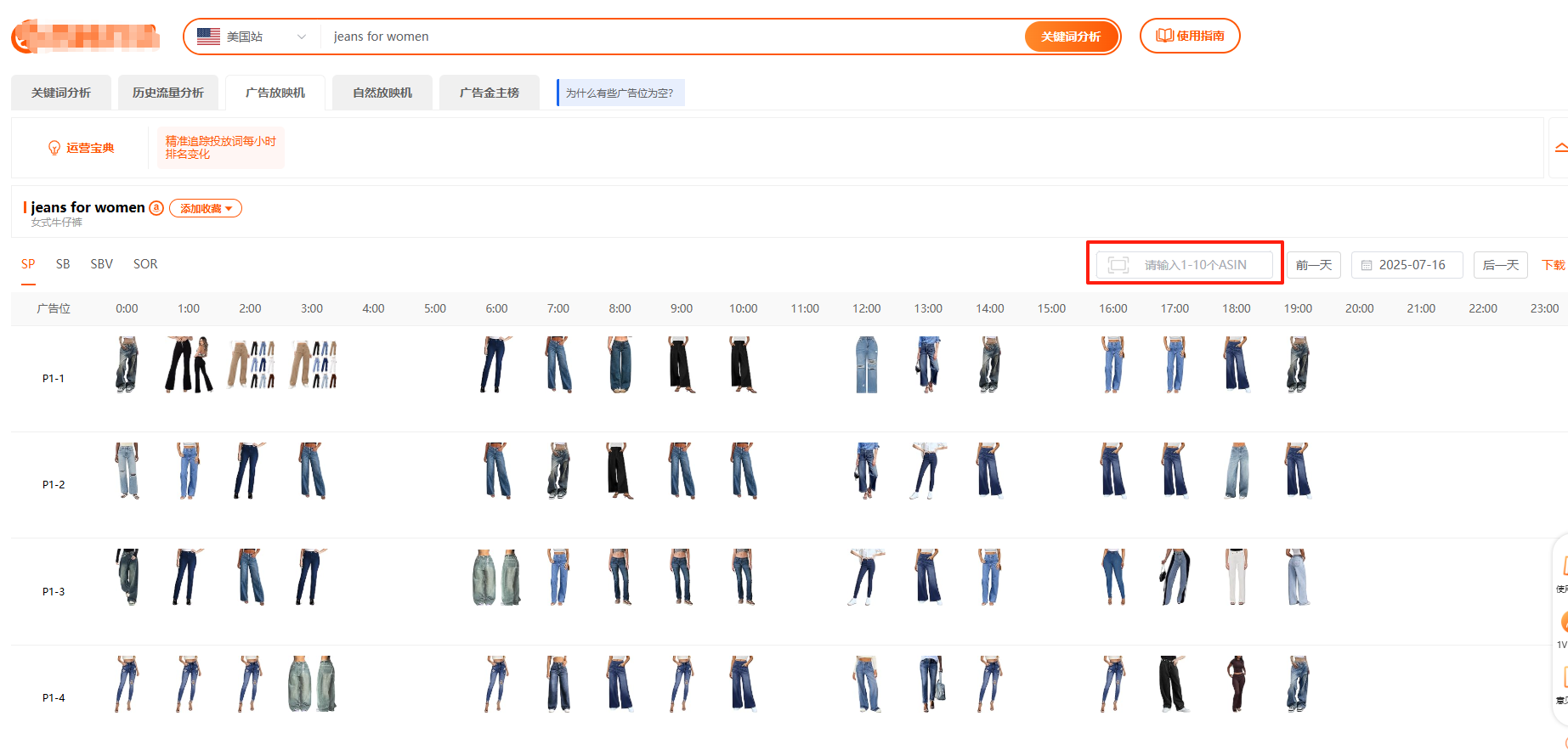Open P1-2 black pants thumbnail at 8:00

coord(620,471)
